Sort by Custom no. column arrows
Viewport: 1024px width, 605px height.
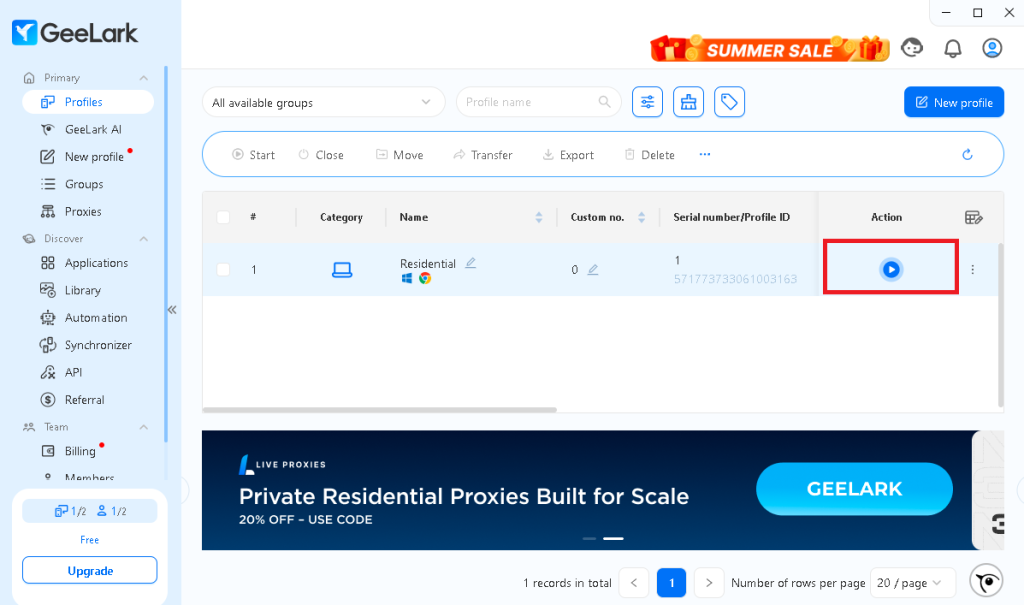pos(641,217)
